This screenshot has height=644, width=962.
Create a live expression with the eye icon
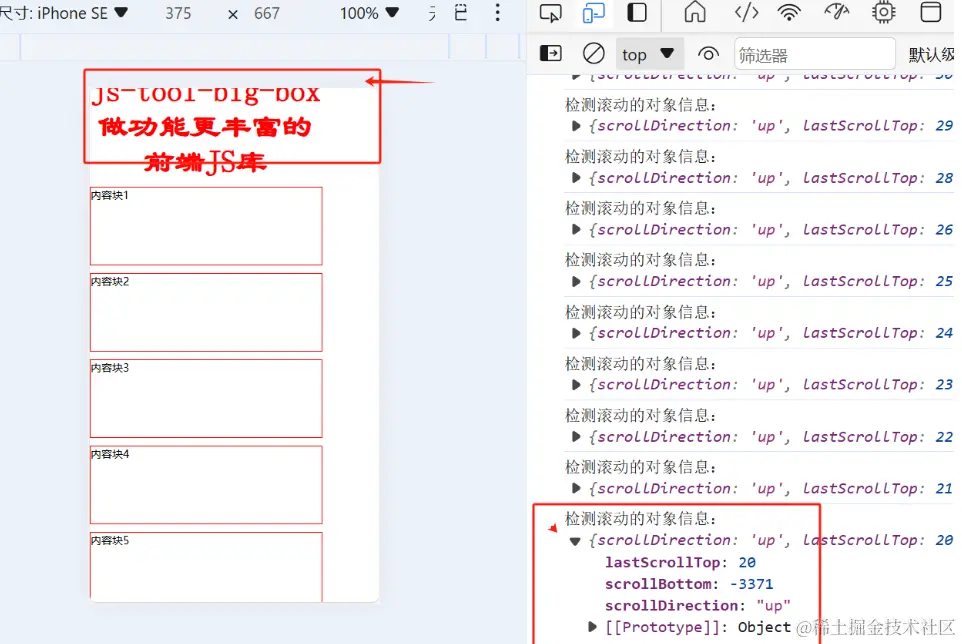(x=708, y=54)
